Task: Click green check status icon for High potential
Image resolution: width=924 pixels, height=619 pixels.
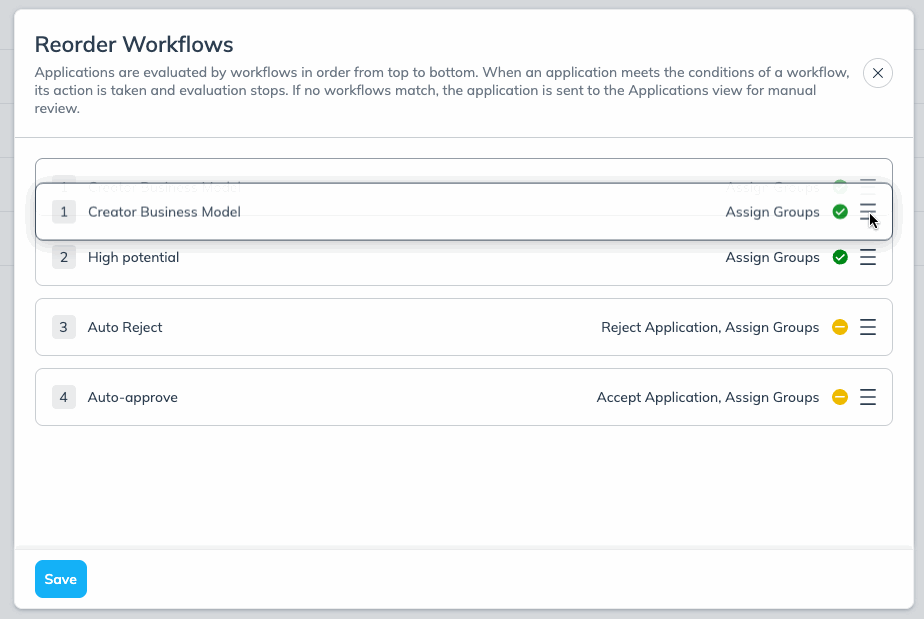Action: coord(840,257)
